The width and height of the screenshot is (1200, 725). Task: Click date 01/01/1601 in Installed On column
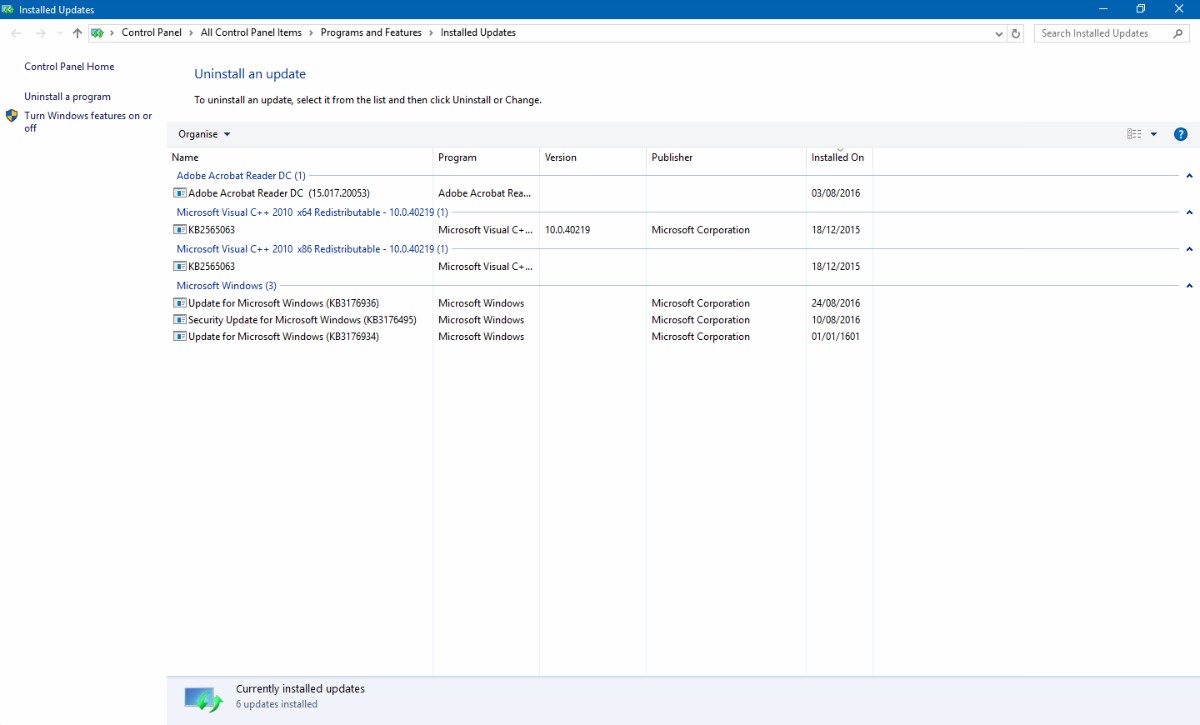tap(836, 337)
